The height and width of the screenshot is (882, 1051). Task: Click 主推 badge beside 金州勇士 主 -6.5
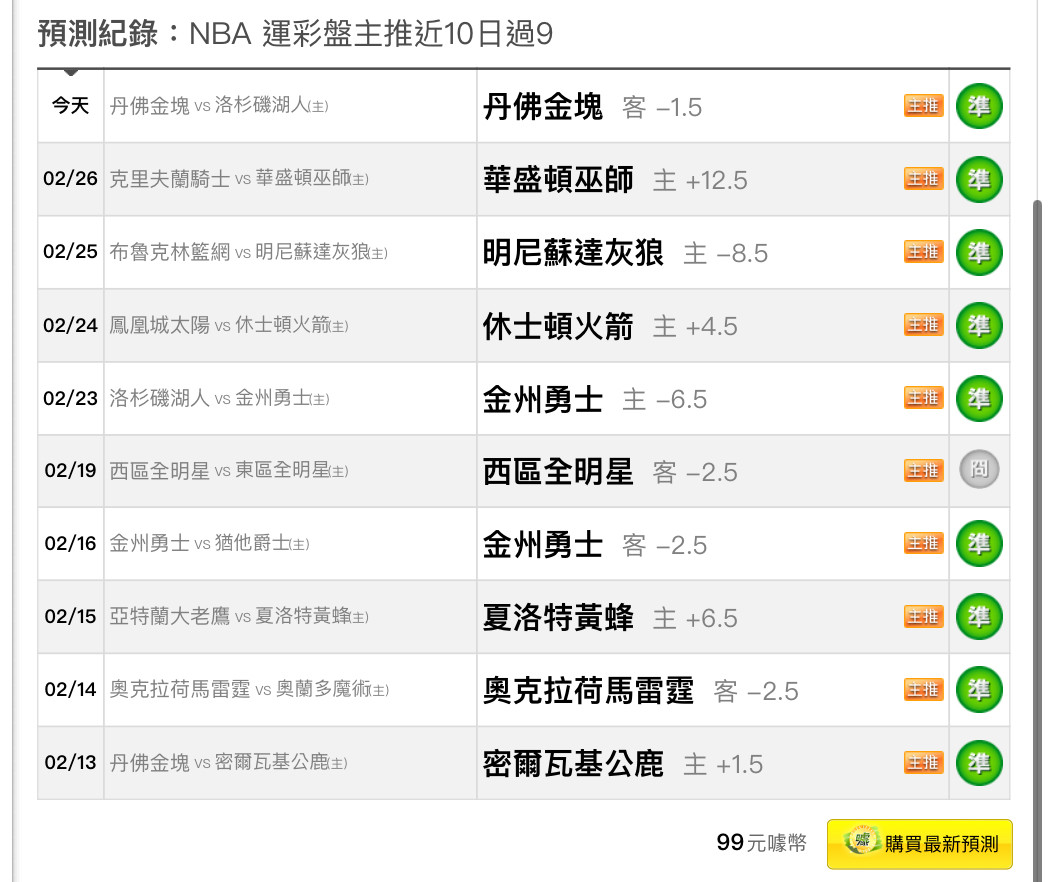point(924,398)
